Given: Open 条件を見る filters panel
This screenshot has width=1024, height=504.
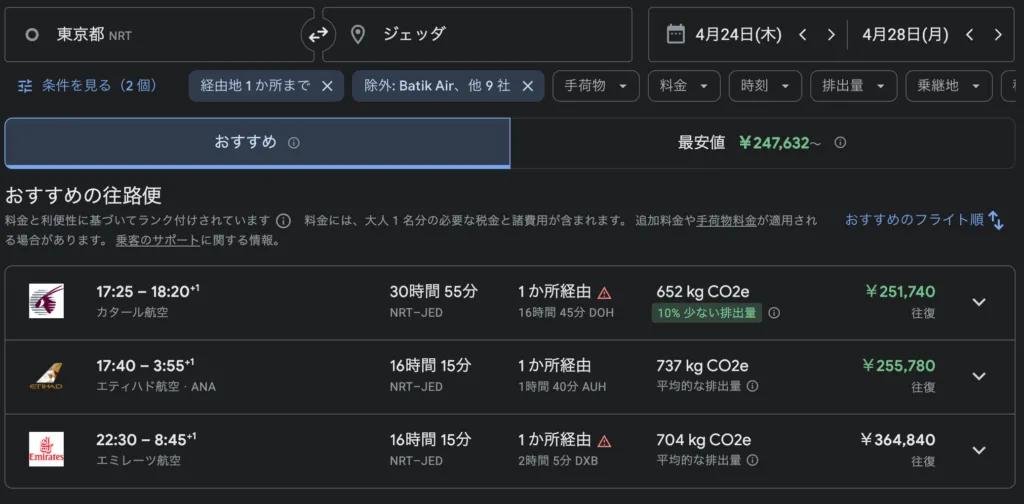Looking at the screenshot, I should tap(88, 86).
